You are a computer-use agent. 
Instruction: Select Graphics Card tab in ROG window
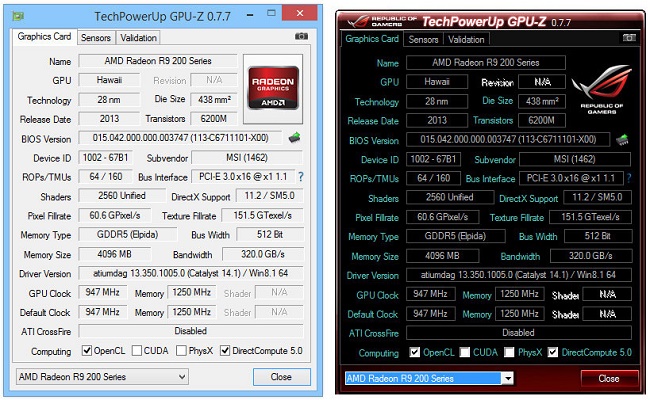point(372,39)
